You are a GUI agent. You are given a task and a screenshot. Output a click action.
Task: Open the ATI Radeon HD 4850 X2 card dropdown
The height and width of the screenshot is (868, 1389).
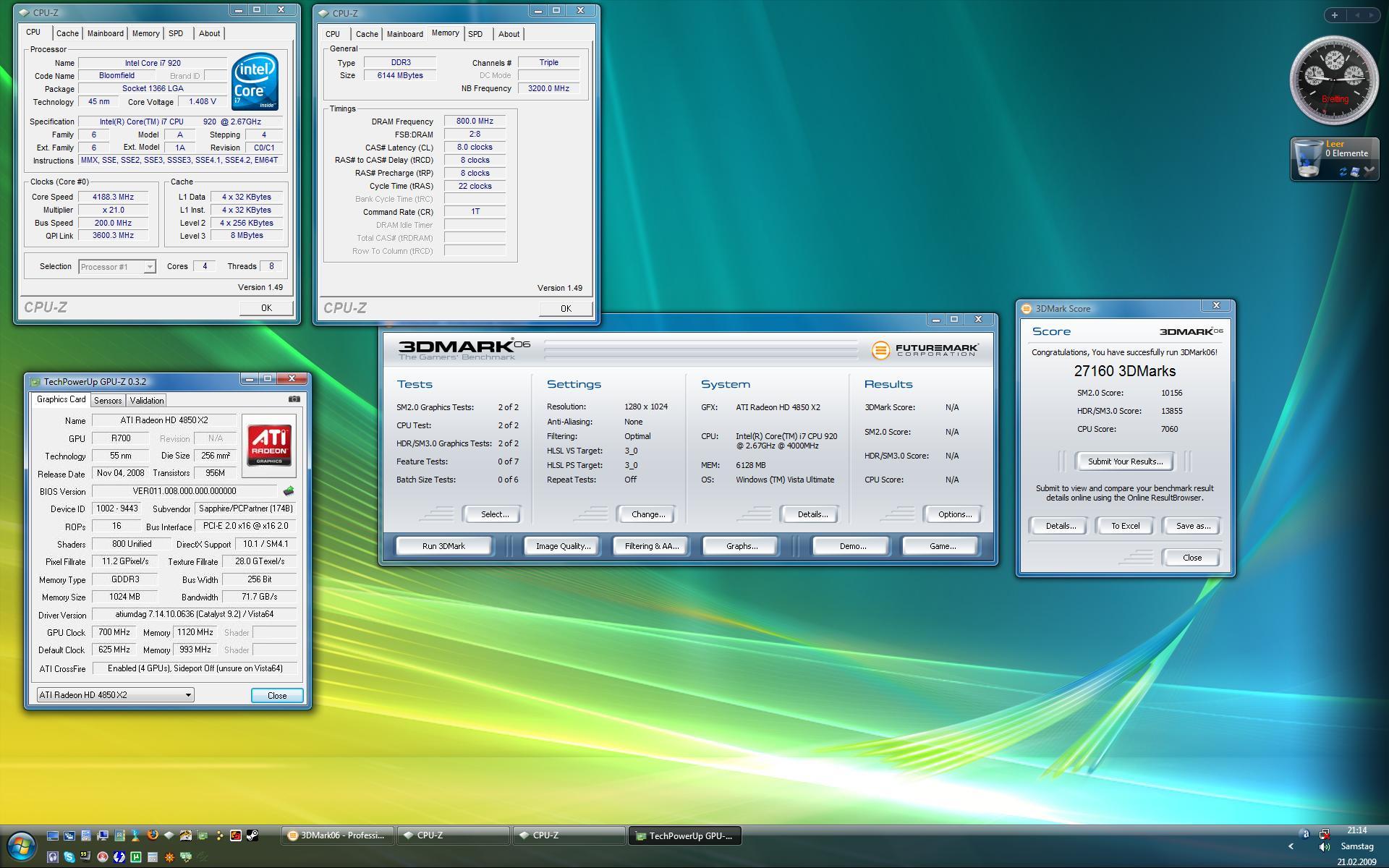(x=115, y=694)
